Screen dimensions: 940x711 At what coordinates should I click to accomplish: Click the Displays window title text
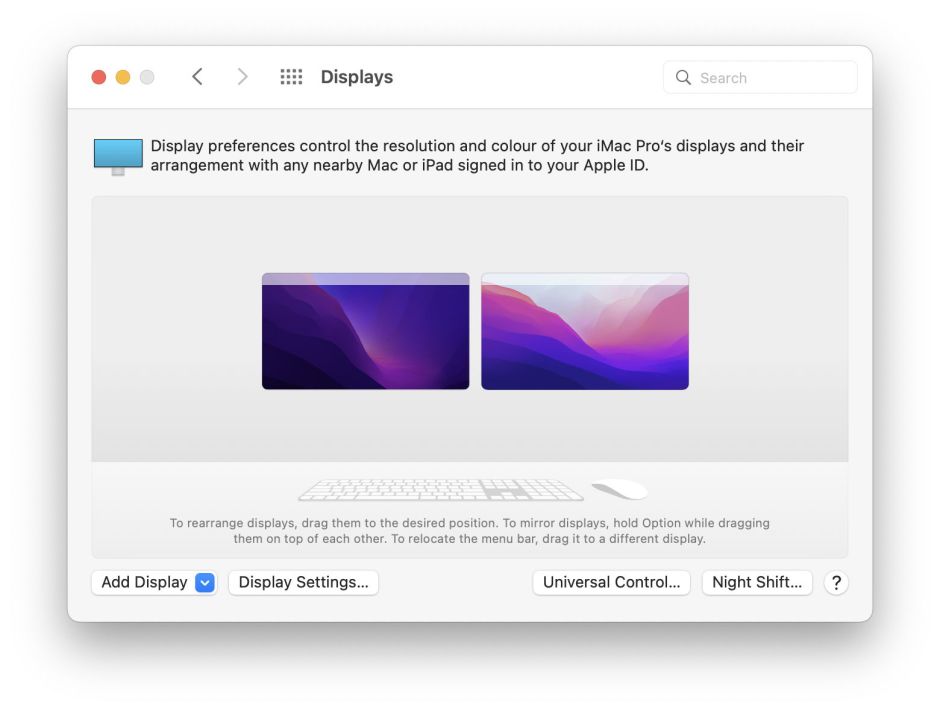(357, 77)
